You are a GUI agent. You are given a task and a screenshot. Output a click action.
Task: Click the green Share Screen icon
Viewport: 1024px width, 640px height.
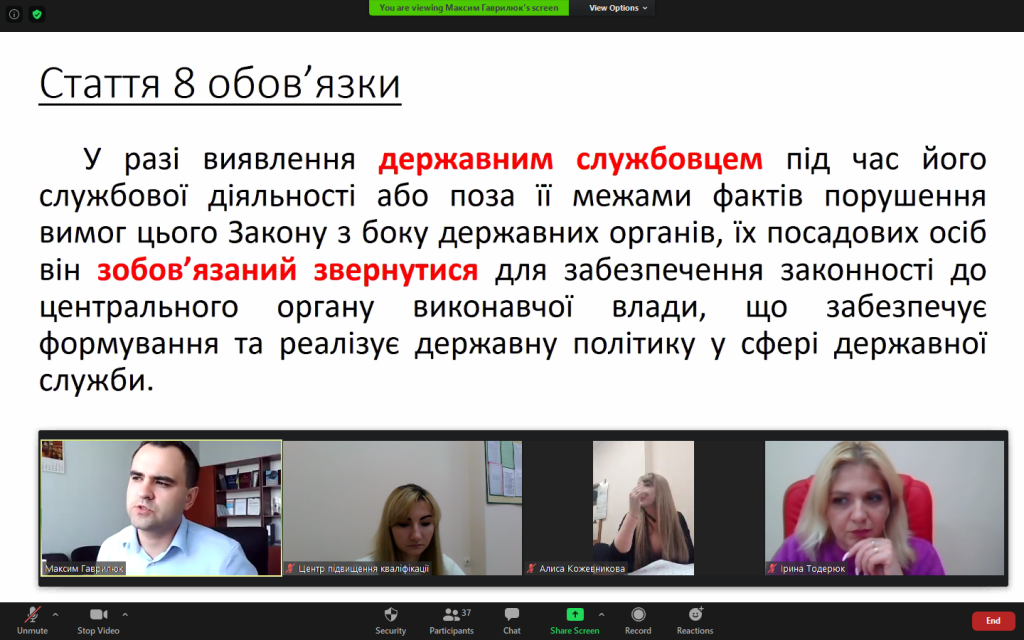[575, 614]
